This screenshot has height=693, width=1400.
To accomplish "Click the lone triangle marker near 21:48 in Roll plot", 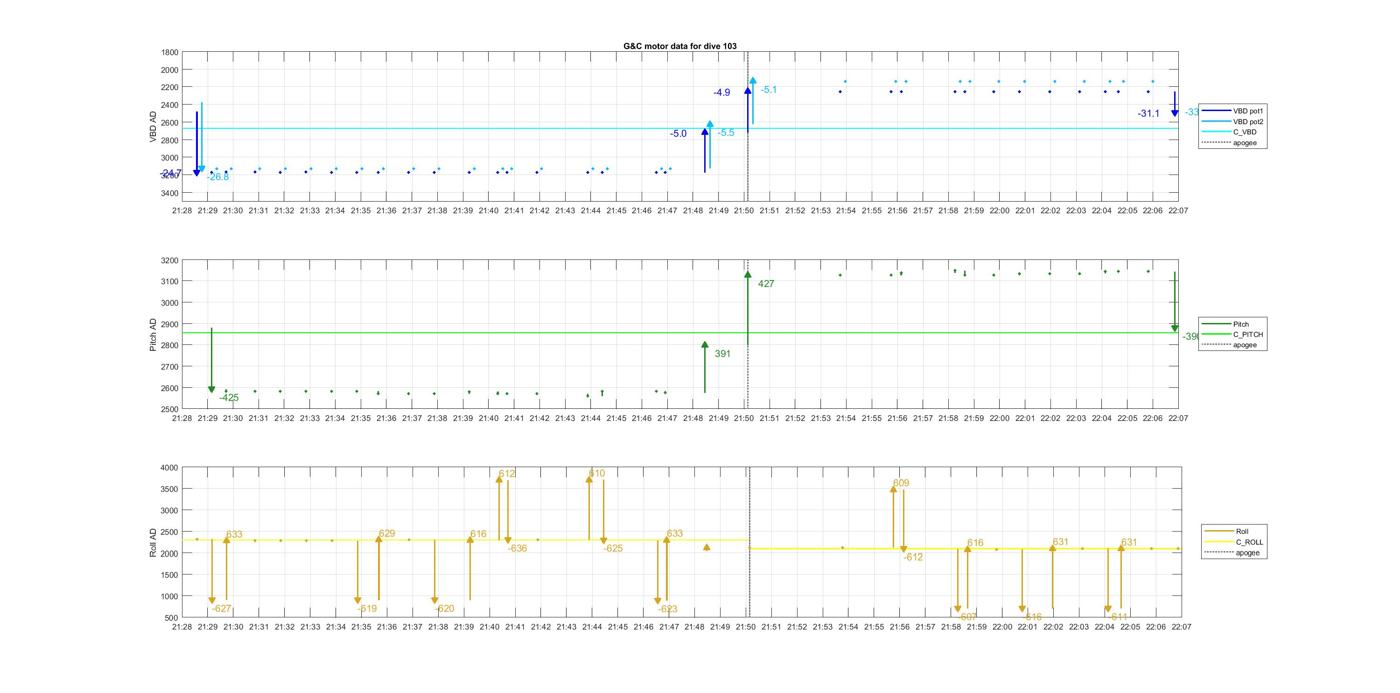I will tap(707, 547).
